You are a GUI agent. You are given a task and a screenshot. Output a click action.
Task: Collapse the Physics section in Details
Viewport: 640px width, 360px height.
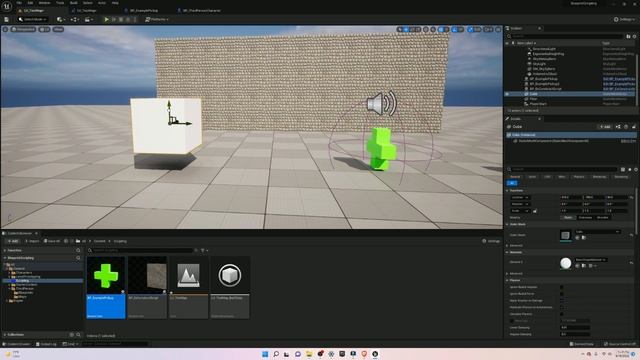(507, 280)
